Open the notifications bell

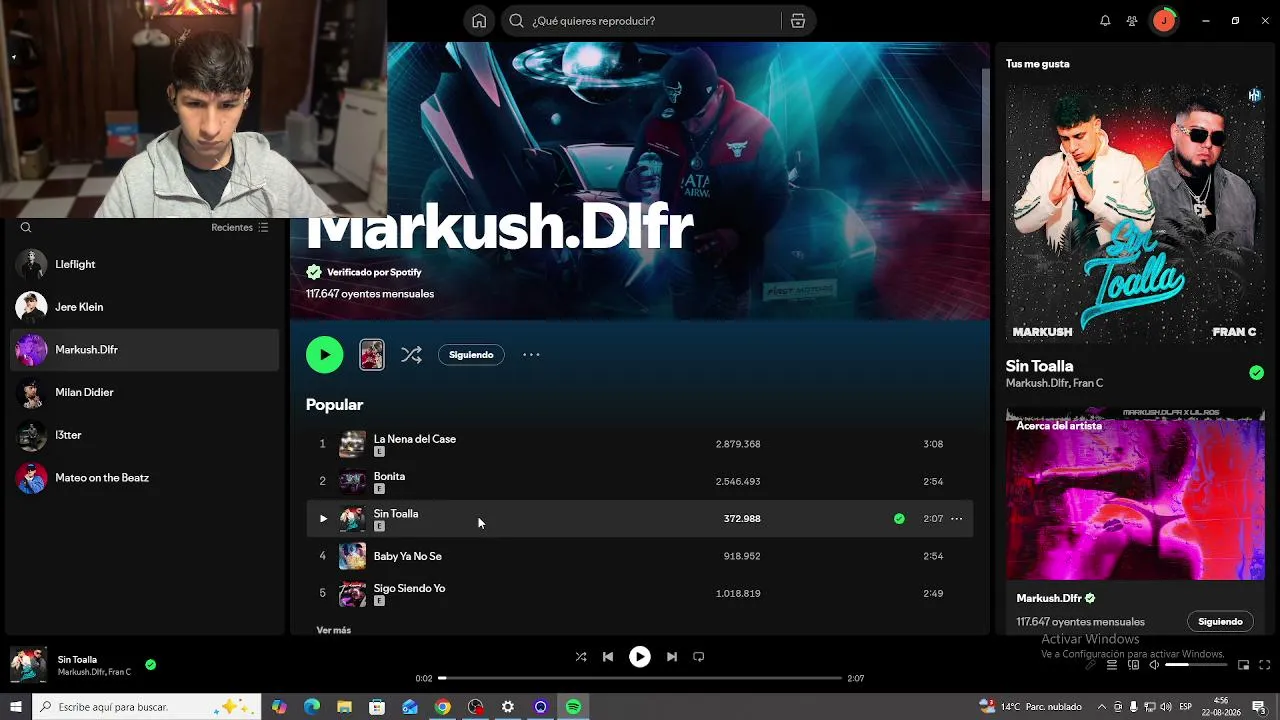[x=1105, y=21]
